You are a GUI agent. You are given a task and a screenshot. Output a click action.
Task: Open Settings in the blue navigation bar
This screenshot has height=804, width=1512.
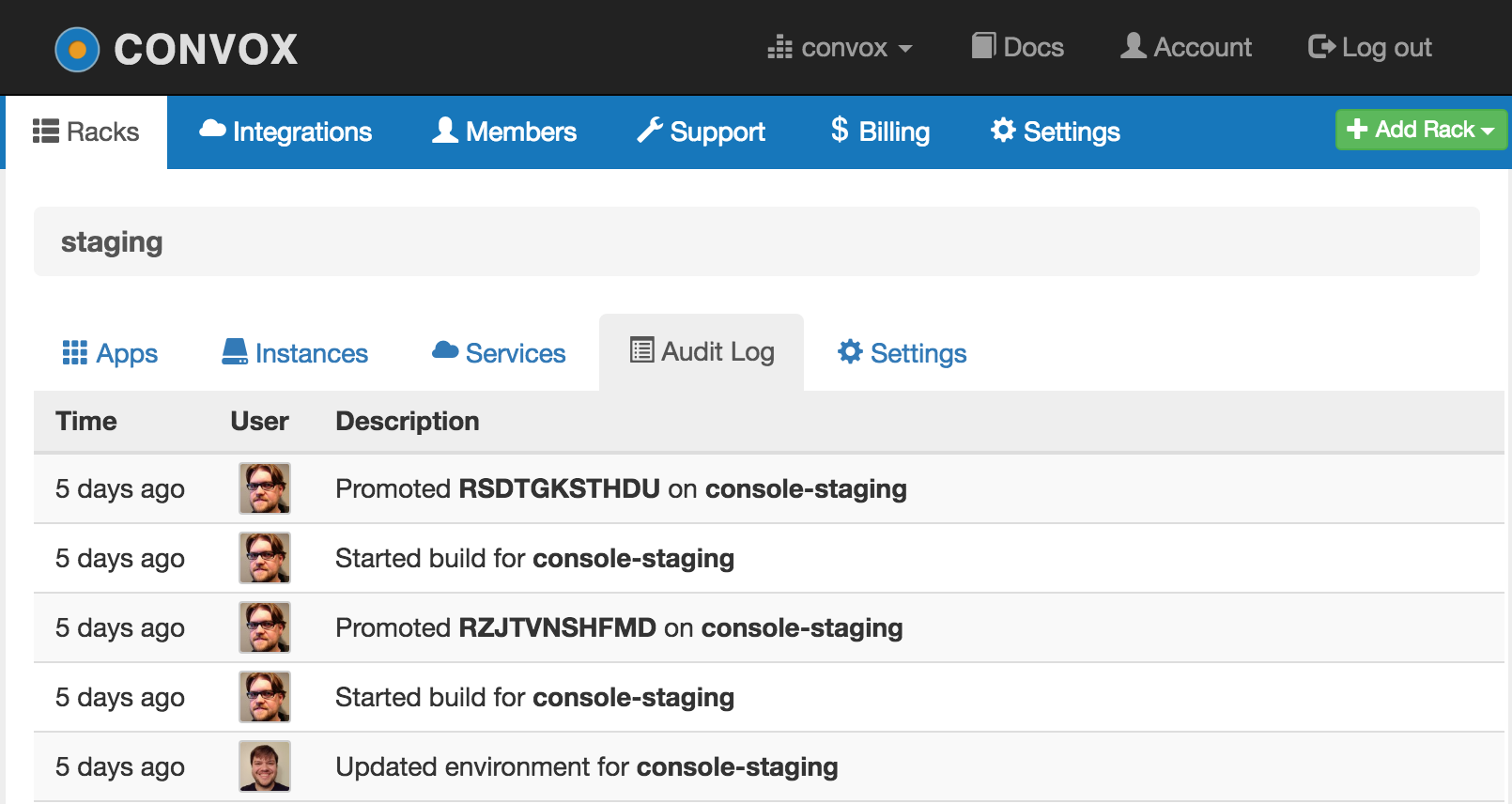(1056, 131)
